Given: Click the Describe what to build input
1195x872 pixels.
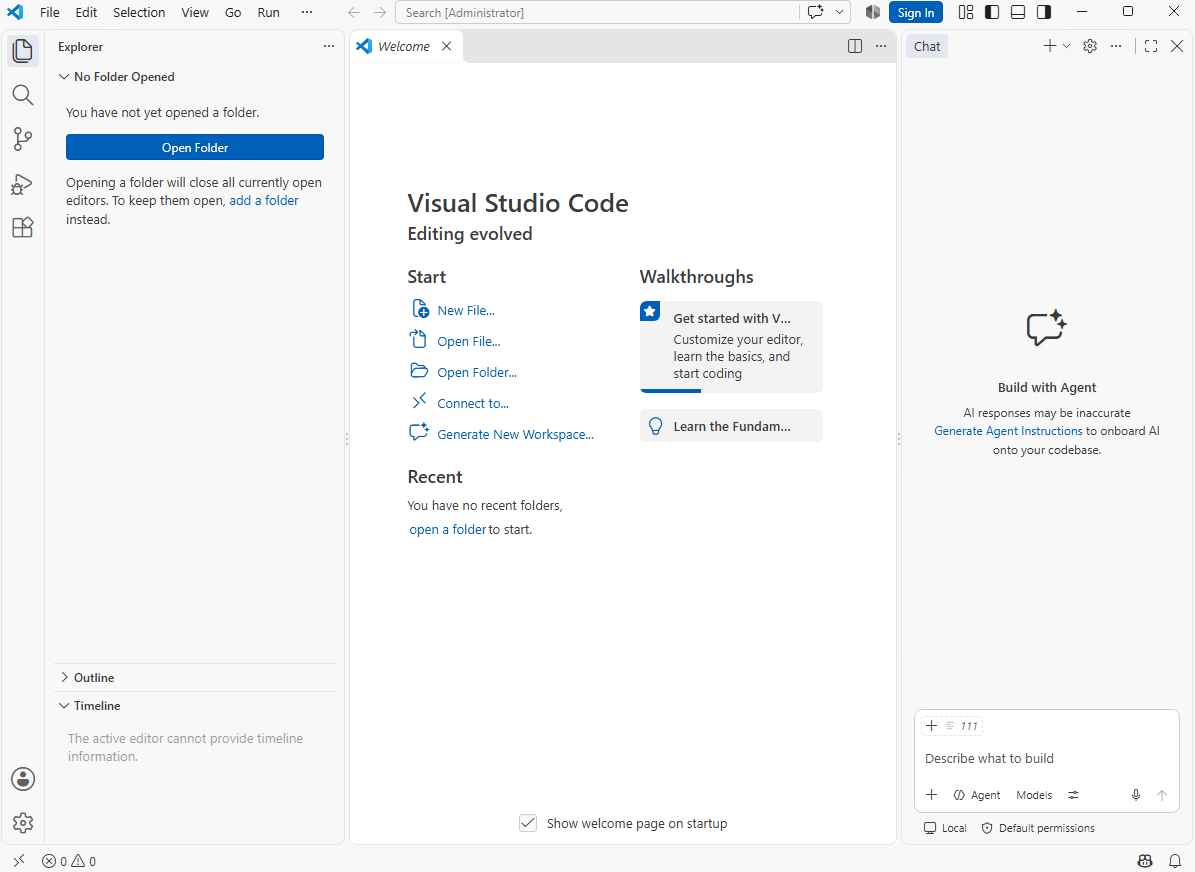Looking at the screenshot, I should [x=1046, y=758].
